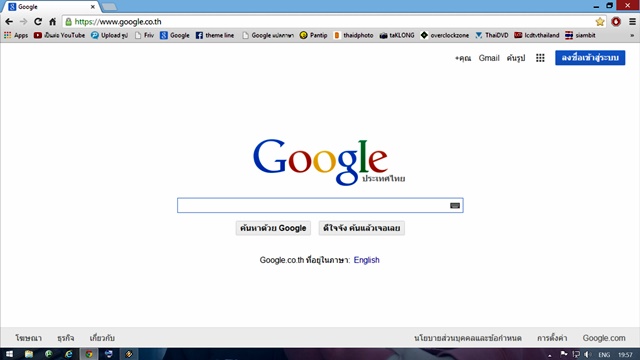Click the address bar URL

(118, 22)
